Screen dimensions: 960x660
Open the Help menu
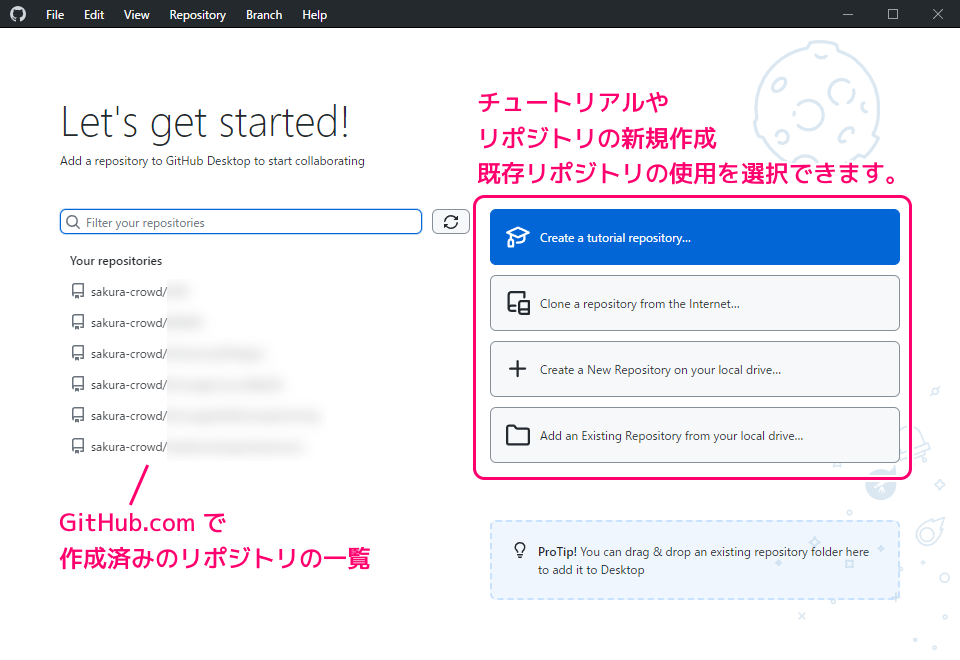point(314,15)
